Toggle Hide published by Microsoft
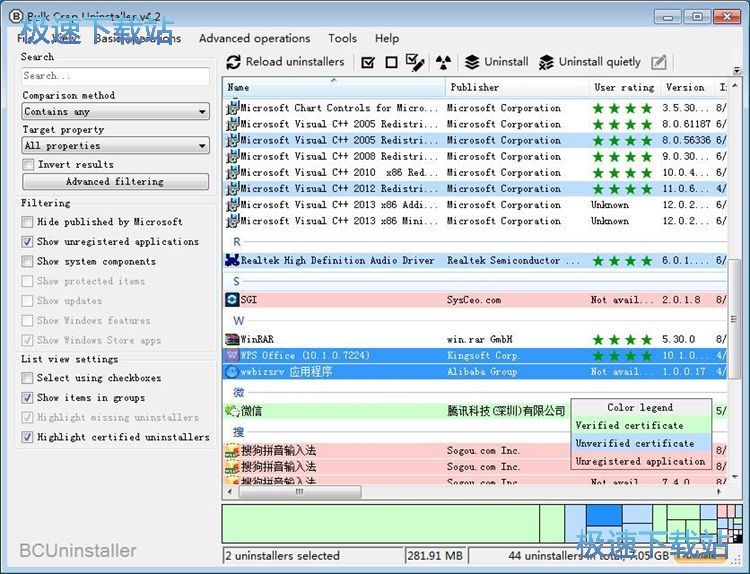Image resolution: width=750 pixels, height=574 pixels. coord(27,222)
